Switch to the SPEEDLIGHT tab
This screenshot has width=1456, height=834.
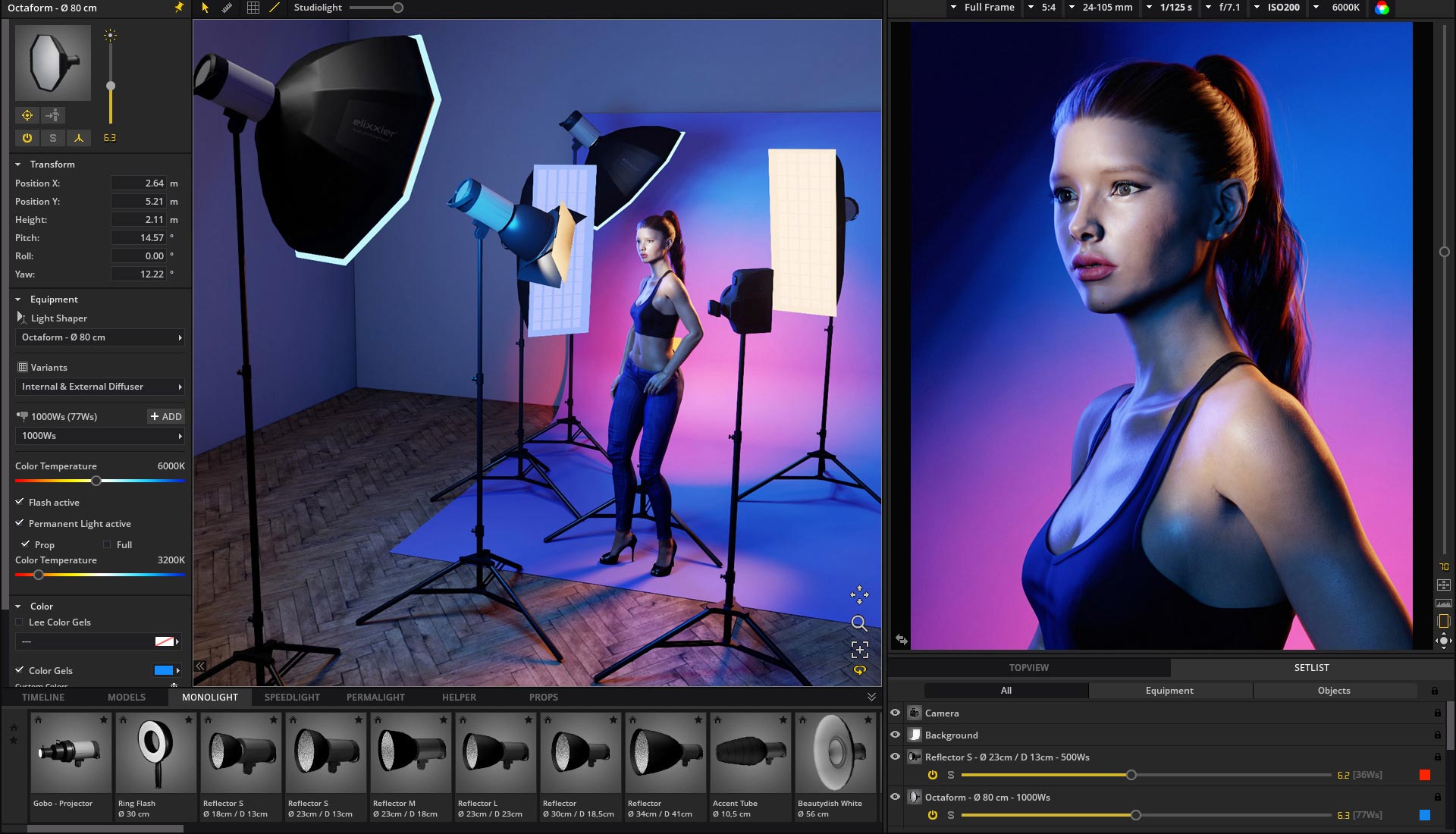click(x=292, y=697)
